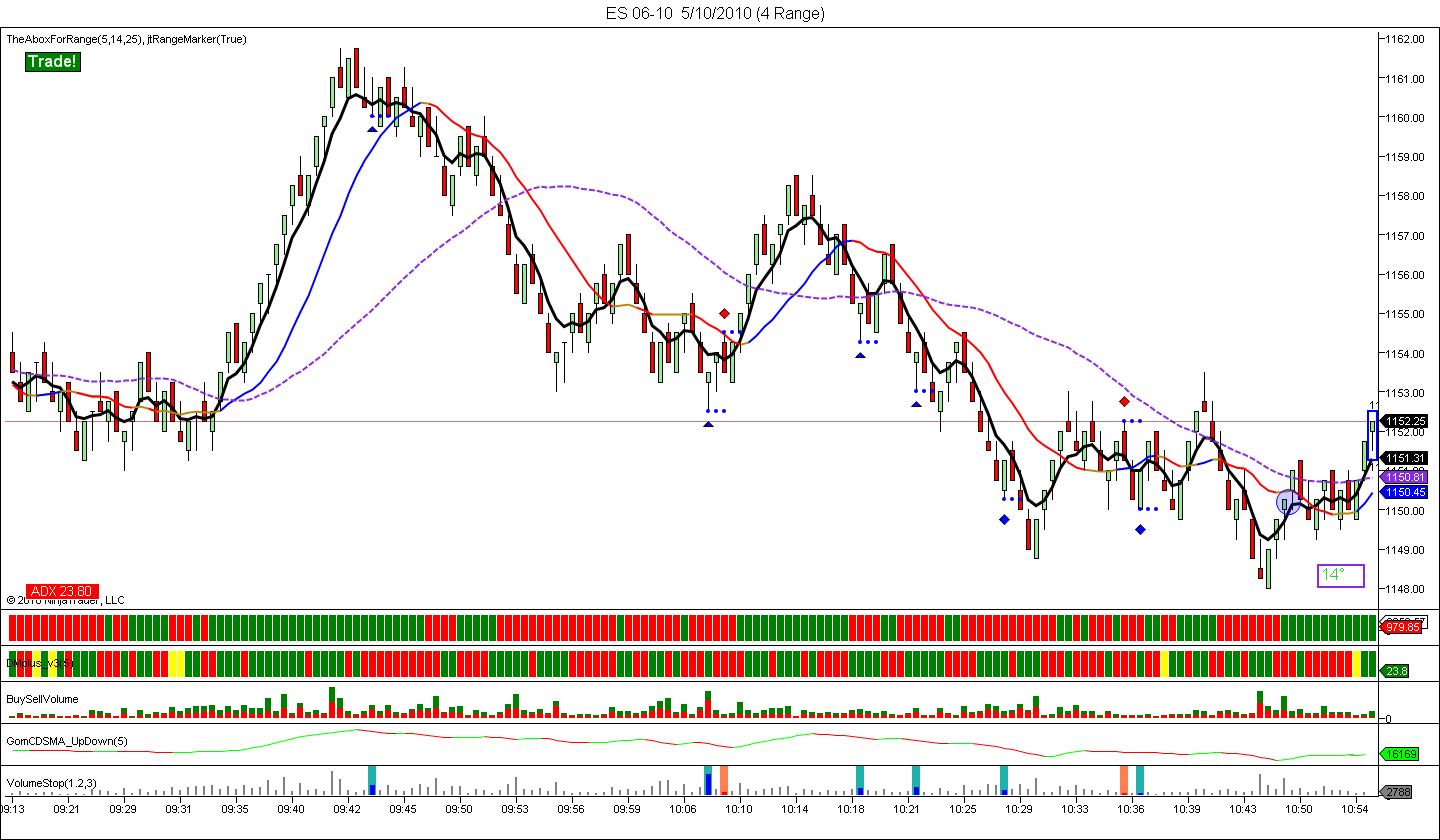
Task: Click the red diamond marker near 10:36
Action: [1124, 401]
